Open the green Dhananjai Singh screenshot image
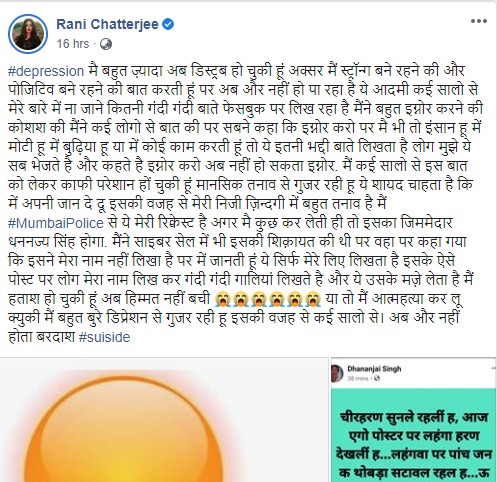 click(x=413, y=420)
